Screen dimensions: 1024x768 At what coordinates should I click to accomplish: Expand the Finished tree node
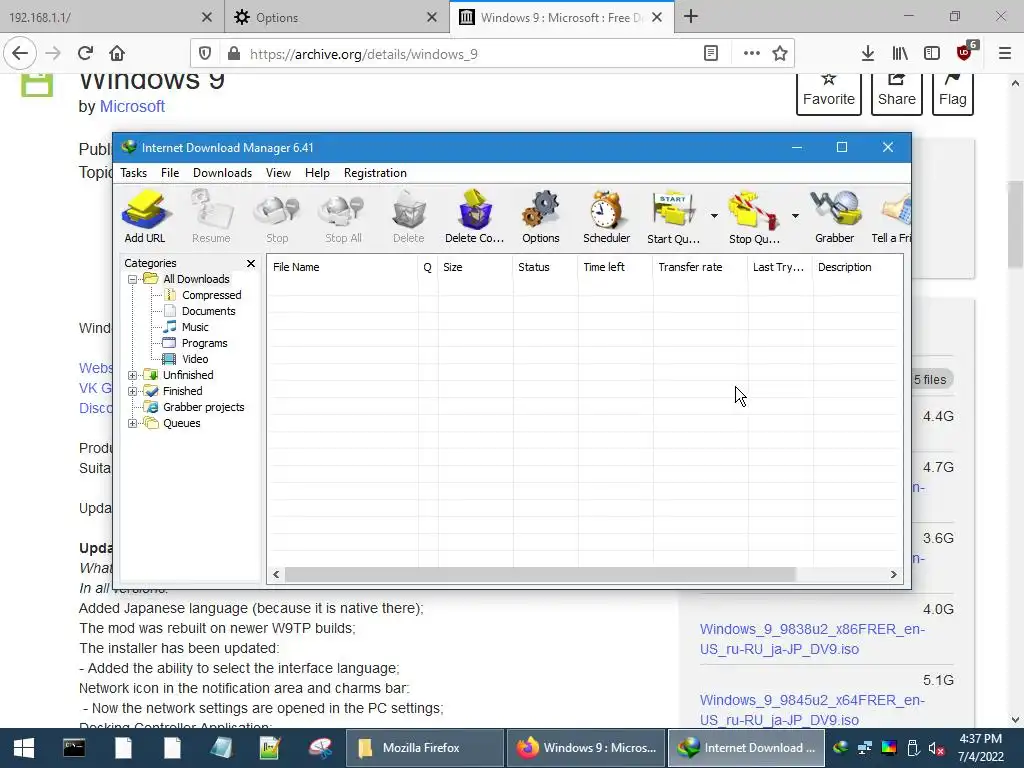(x=133, y=391)
